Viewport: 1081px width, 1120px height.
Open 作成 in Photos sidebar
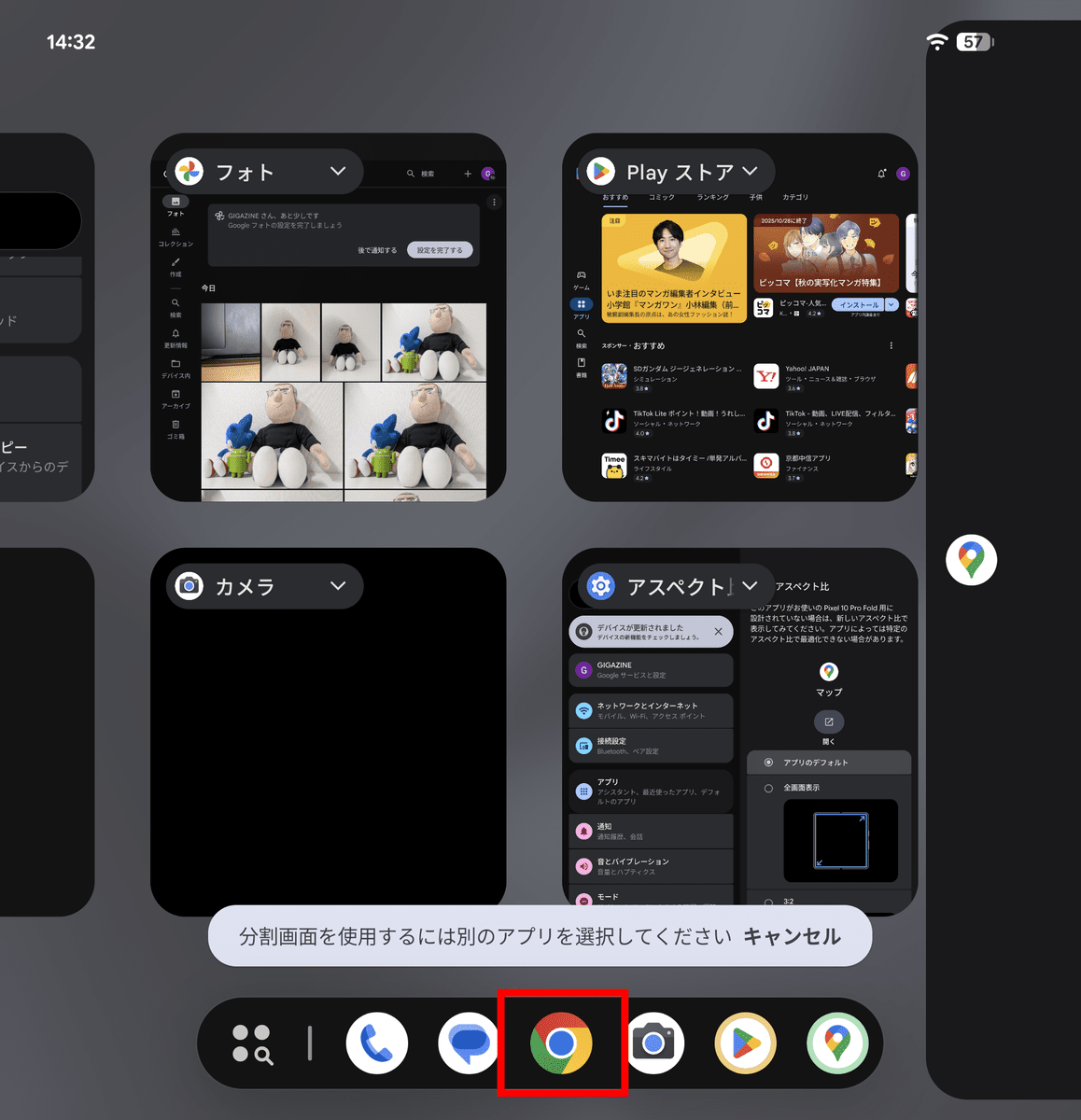point(175,267)
